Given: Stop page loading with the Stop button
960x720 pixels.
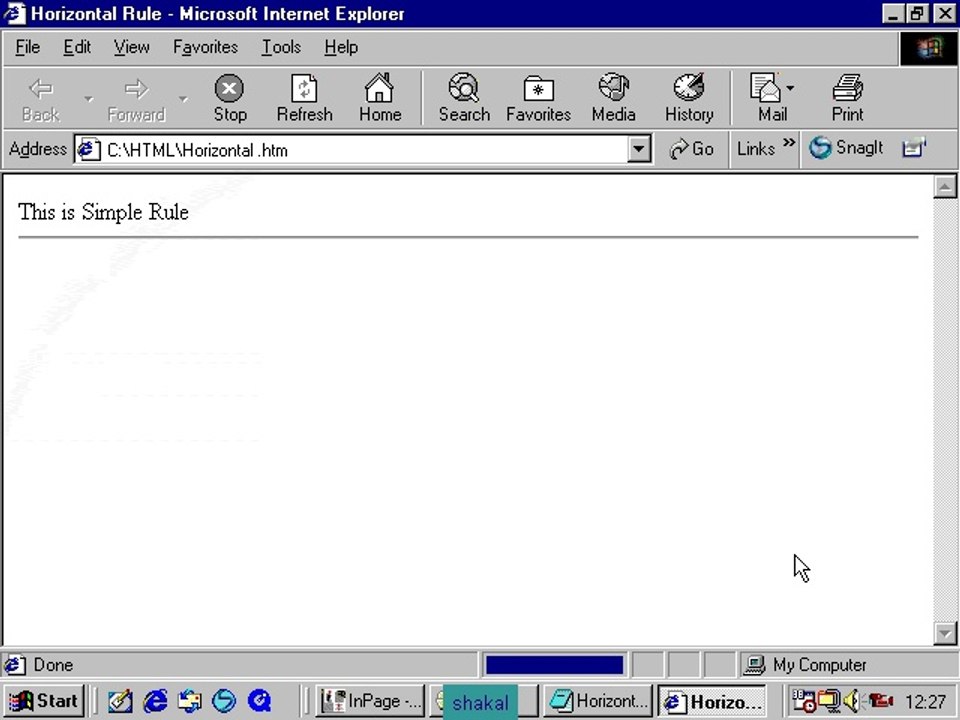Looking at the screenshot, I should point(230,98).
